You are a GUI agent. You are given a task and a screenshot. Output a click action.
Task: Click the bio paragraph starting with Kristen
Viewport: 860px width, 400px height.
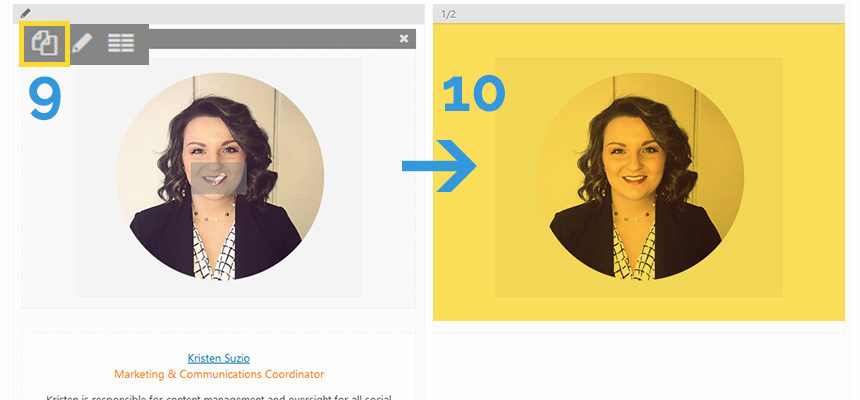[x=219, y=396]
